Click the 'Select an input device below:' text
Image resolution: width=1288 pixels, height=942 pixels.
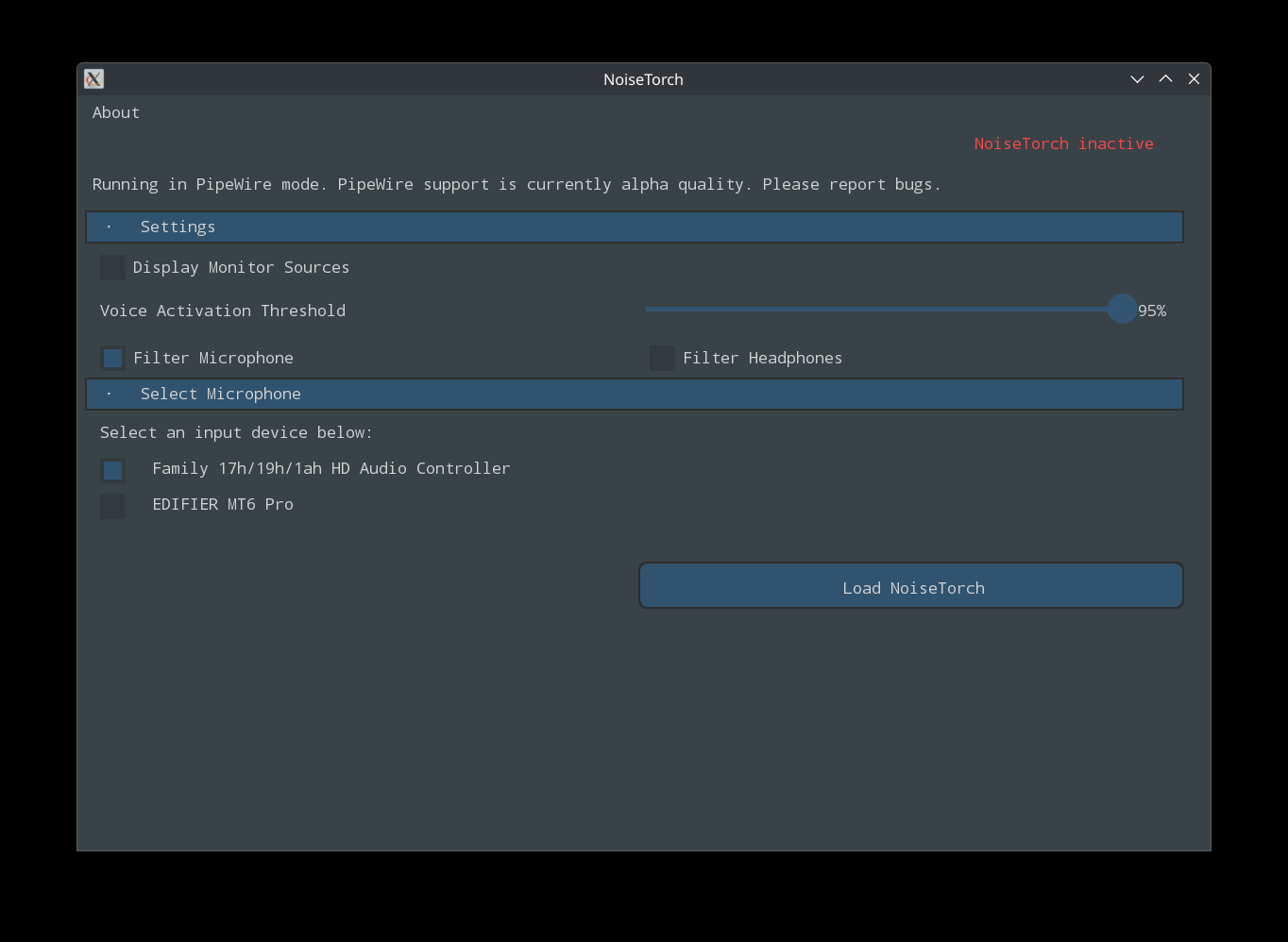236,432
